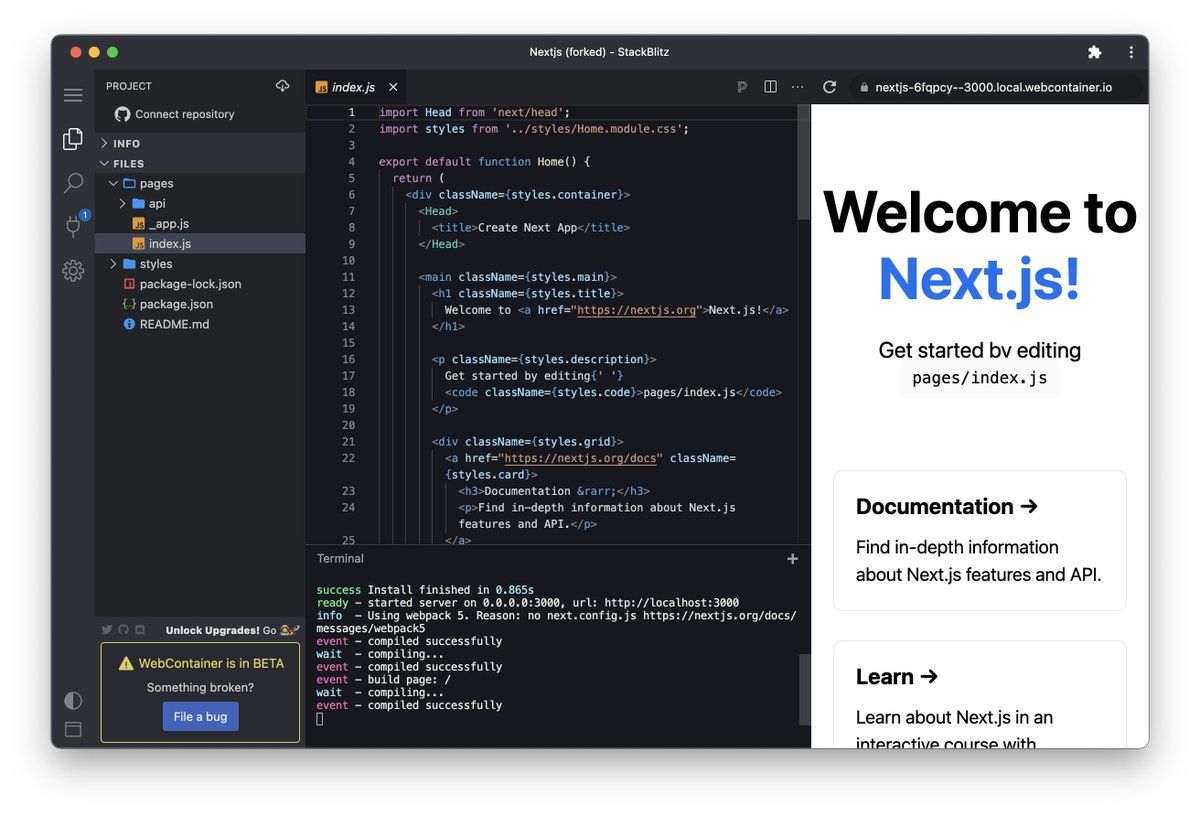
Task: Click the terminal vertical scrollbar
Action: [x=804, y=688]
